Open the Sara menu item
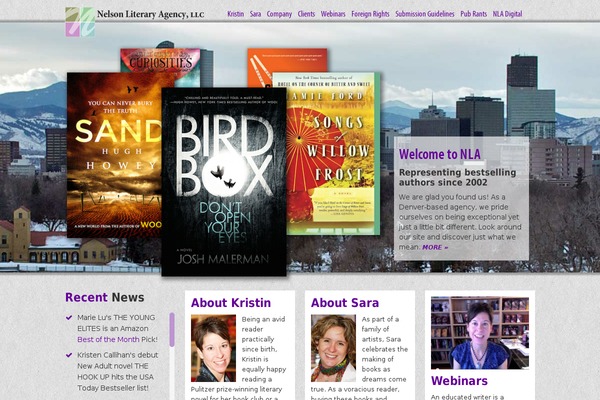The height and width of the screenshot is (400, 600). point(255,14)
